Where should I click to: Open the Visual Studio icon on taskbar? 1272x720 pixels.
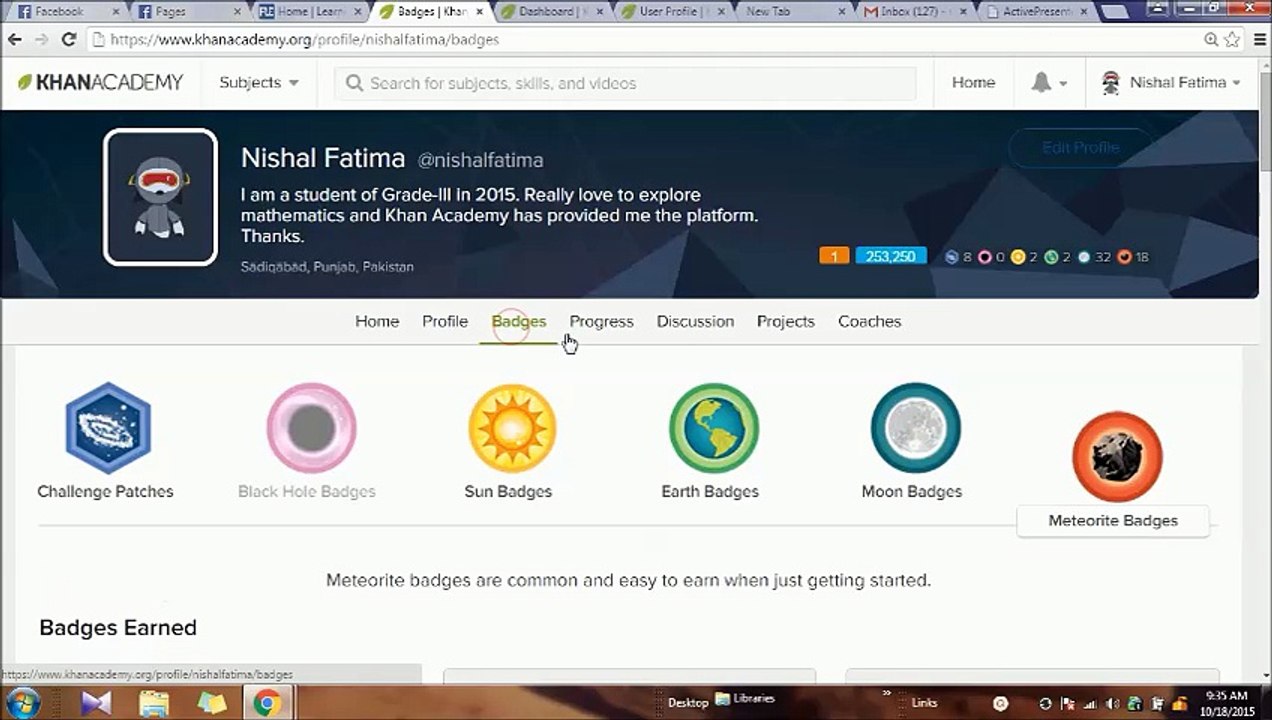click(x=97, y=703)
